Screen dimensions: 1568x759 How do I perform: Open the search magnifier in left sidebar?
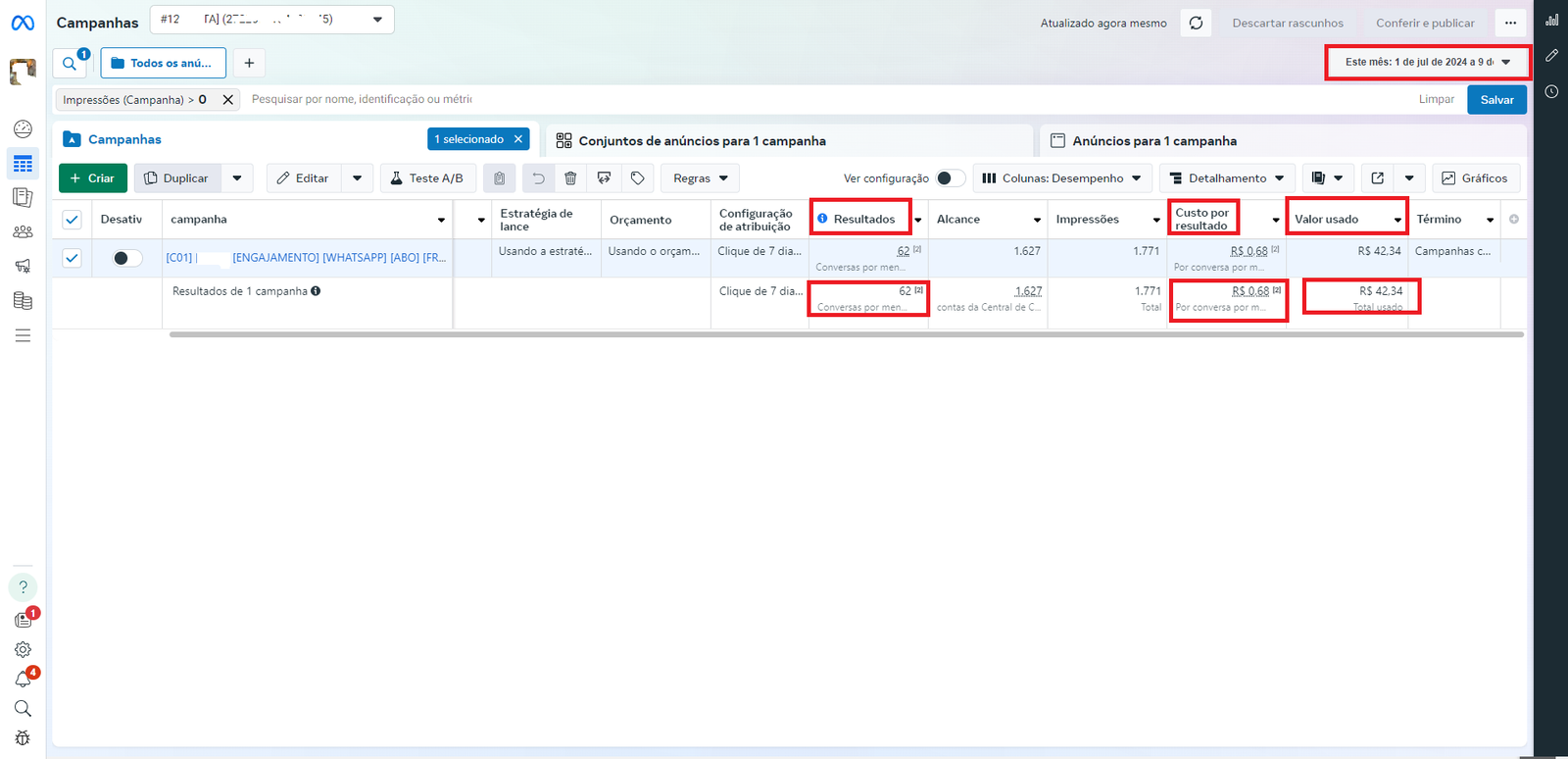click(23, 708)
